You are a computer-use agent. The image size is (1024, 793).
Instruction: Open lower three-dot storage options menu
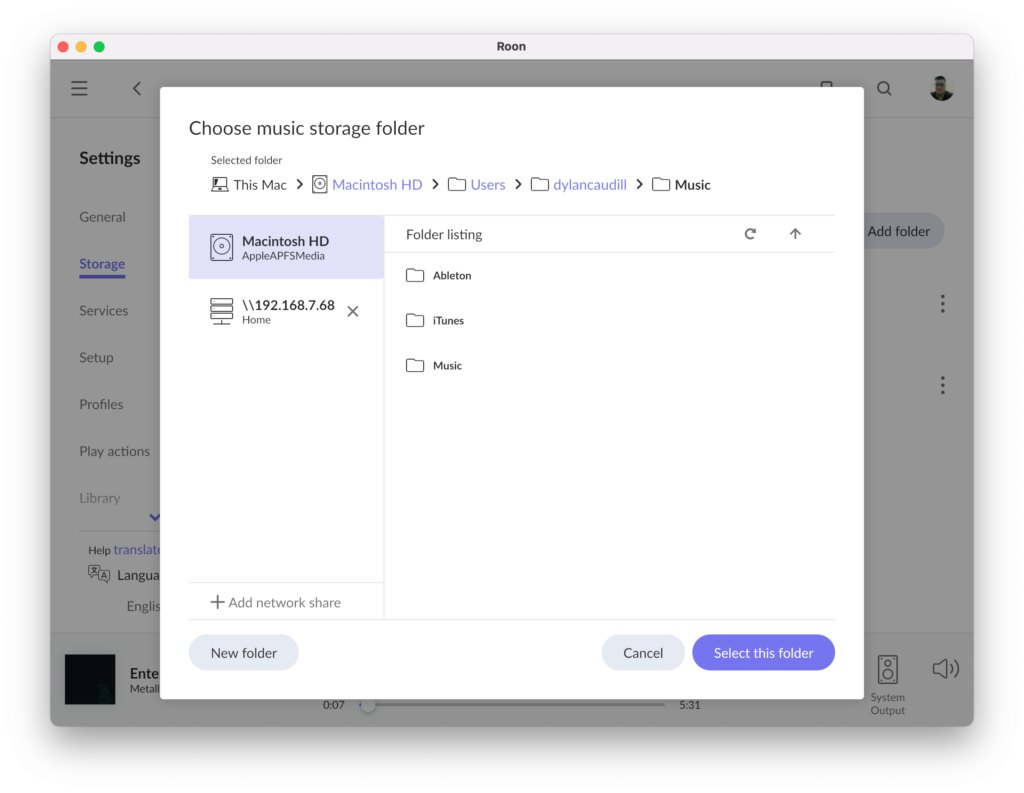(942, 385)
